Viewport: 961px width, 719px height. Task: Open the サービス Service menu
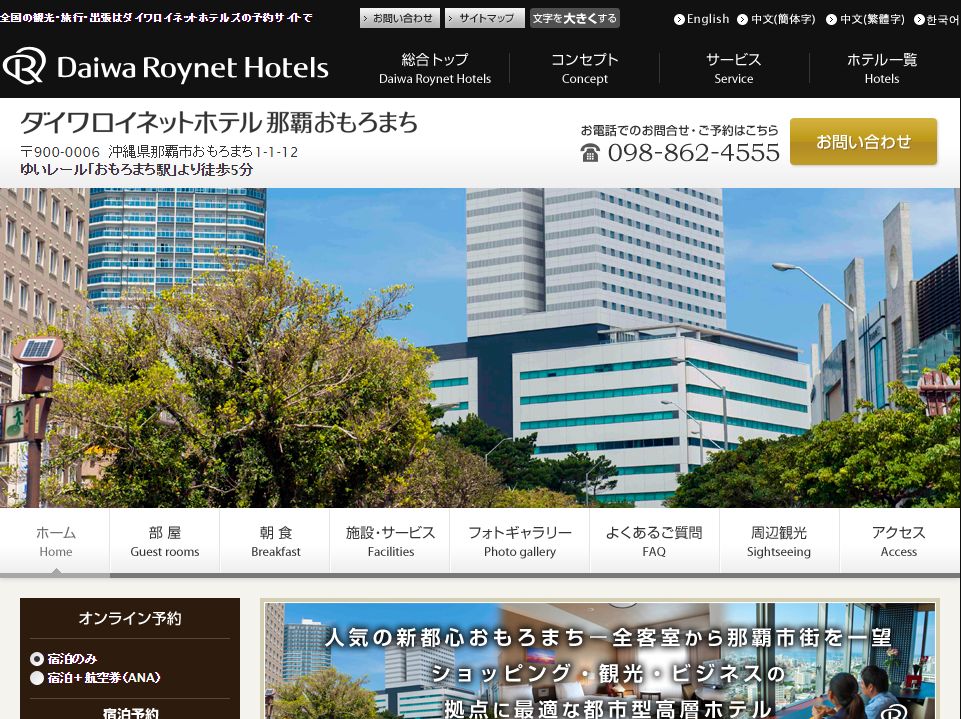(734, 68)
